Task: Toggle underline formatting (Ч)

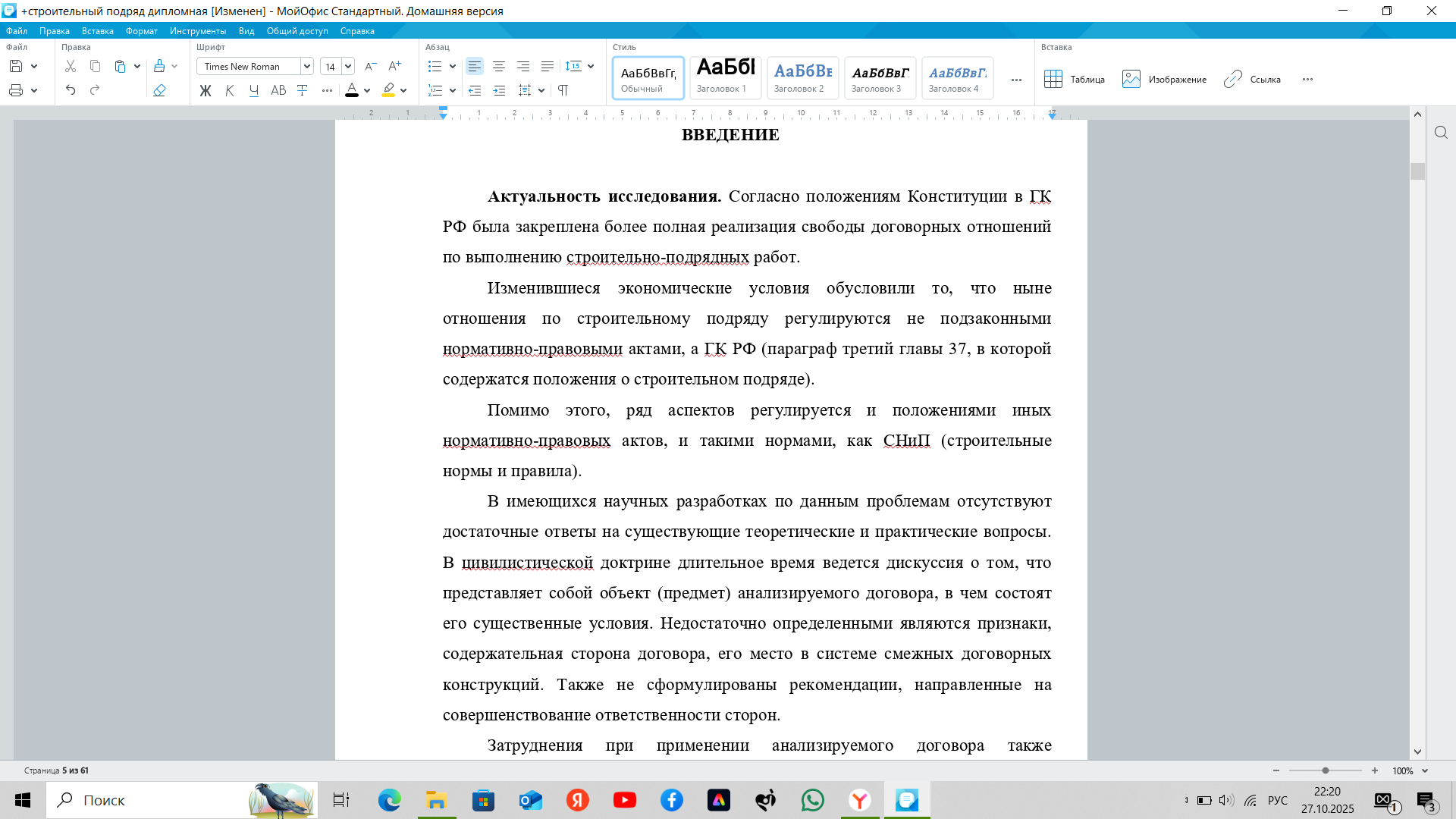Action: pyautogui.click(x=254, y=90)
